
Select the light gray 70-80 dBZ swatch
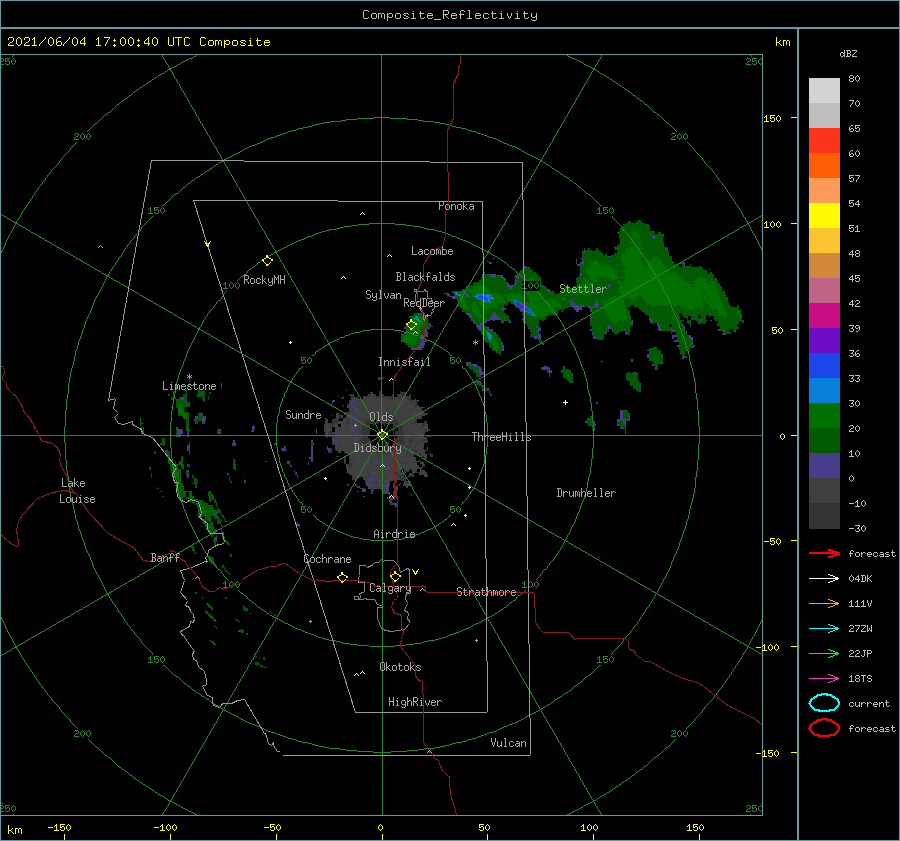[x=824, y=91]
